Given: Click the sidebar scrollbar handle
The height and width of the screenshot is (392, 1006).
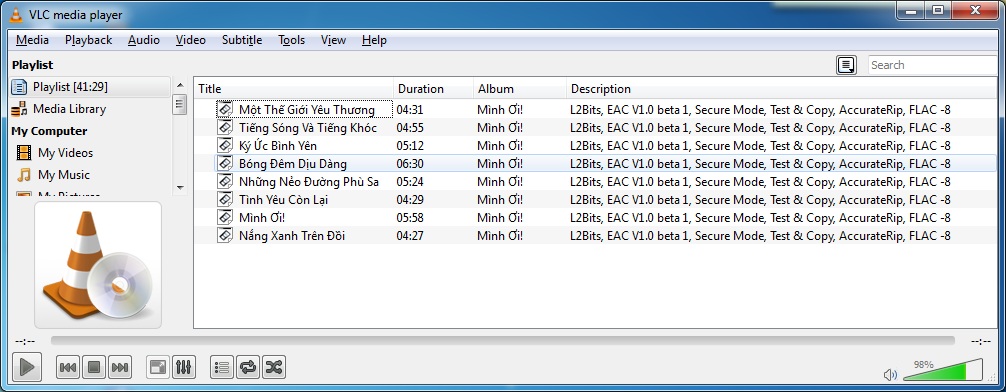Looking at the screenshot, I should pos(180,105).
